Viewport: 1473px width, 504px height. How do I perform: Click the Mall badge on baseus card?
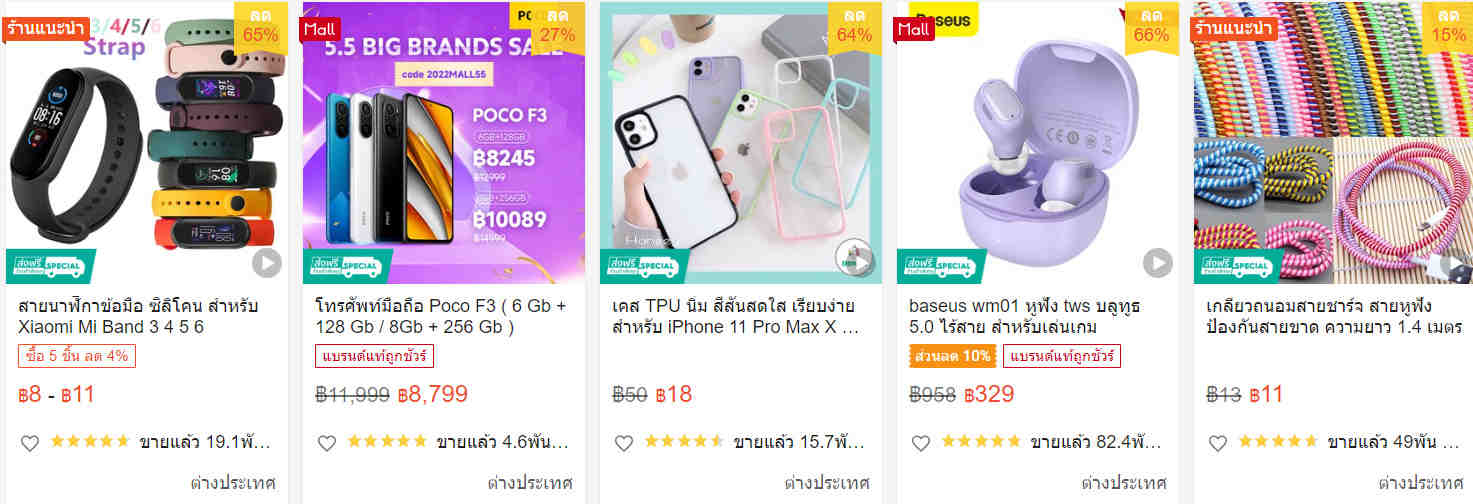[x=915, y=29]
